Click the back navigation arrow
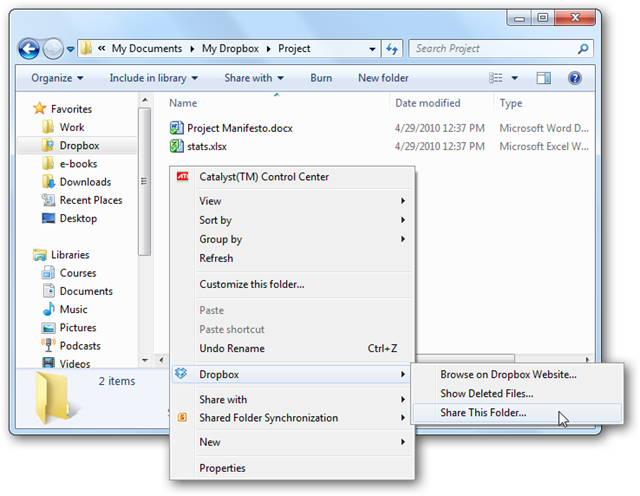Screen dimensions: 640x496 pos(30,48)
